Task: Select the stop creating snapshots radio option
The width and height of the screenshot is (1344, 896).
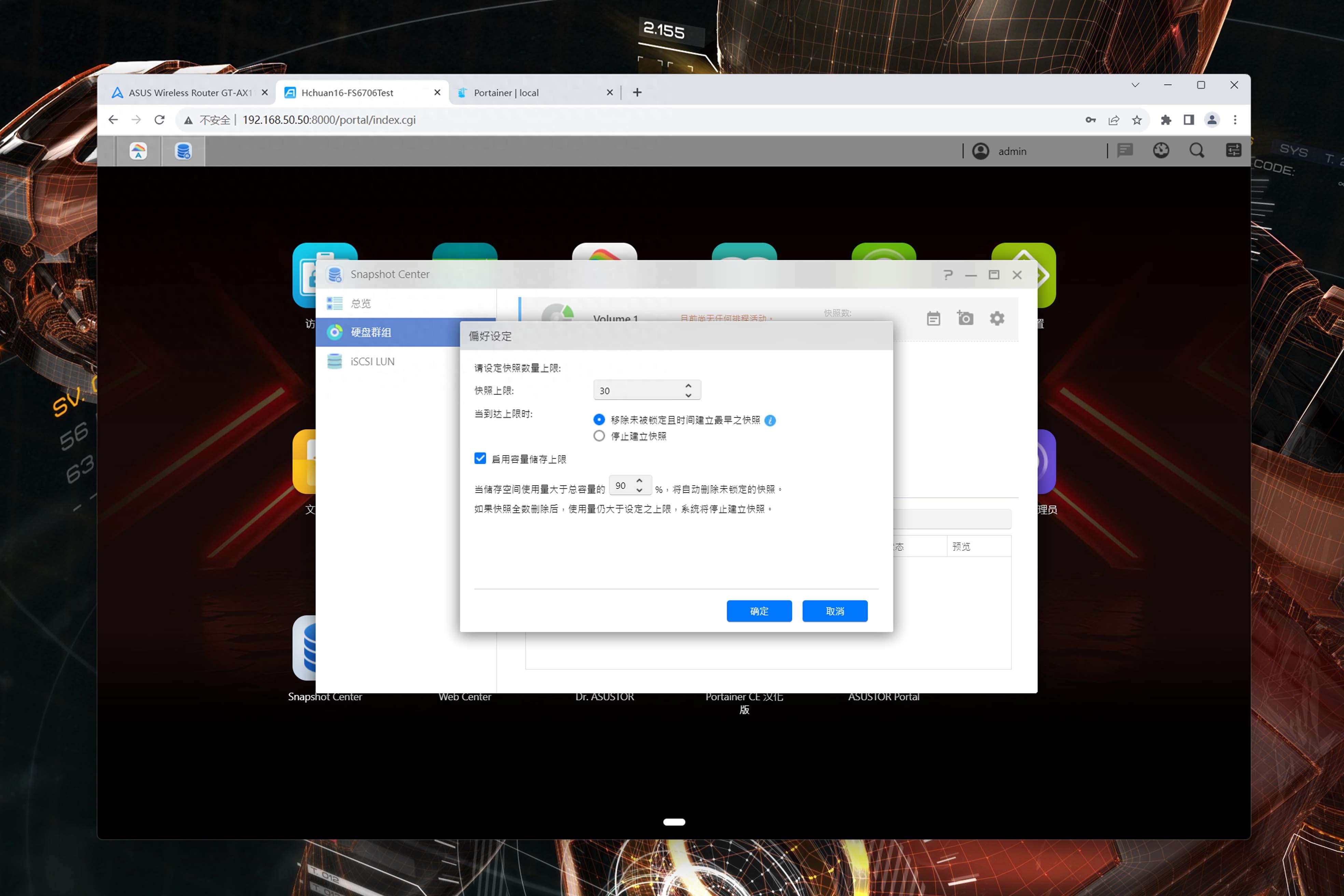Action: point(599,436)
